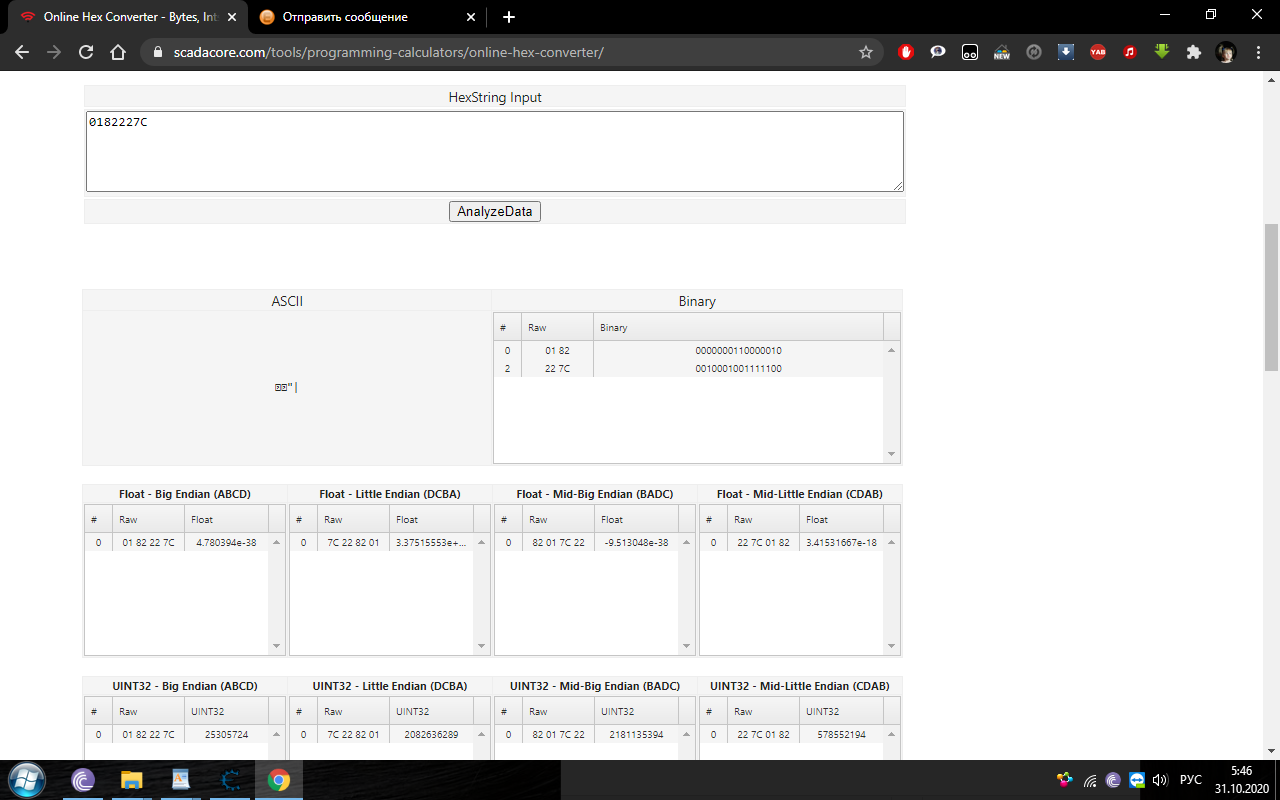The height and width of the screenshot is (800, 1280).
Task: Click the grey circular sync extension icon
Action: pos(1034,52)
